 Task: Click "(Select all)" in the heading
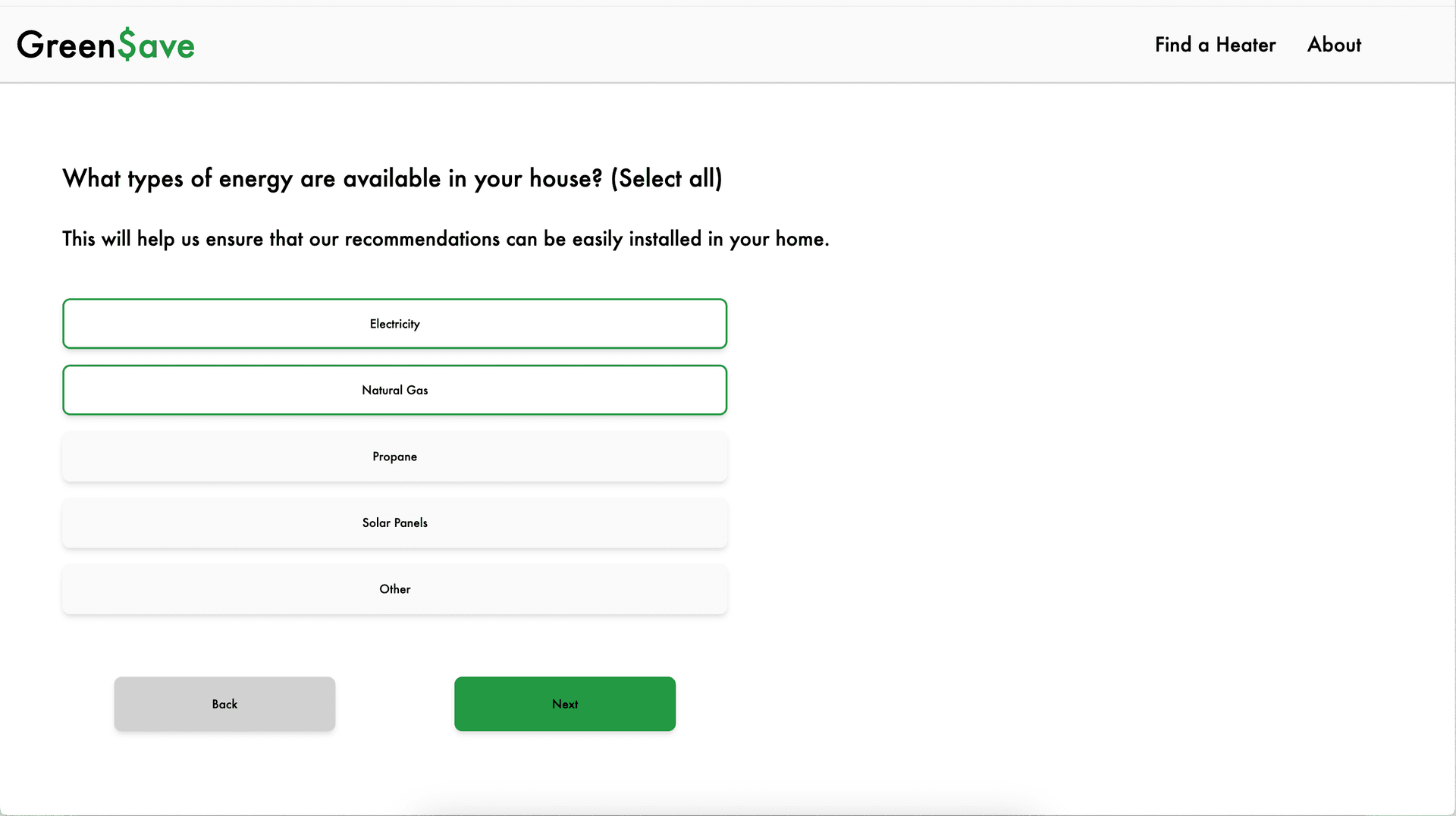pyautogui.click(x=666, y=179)
